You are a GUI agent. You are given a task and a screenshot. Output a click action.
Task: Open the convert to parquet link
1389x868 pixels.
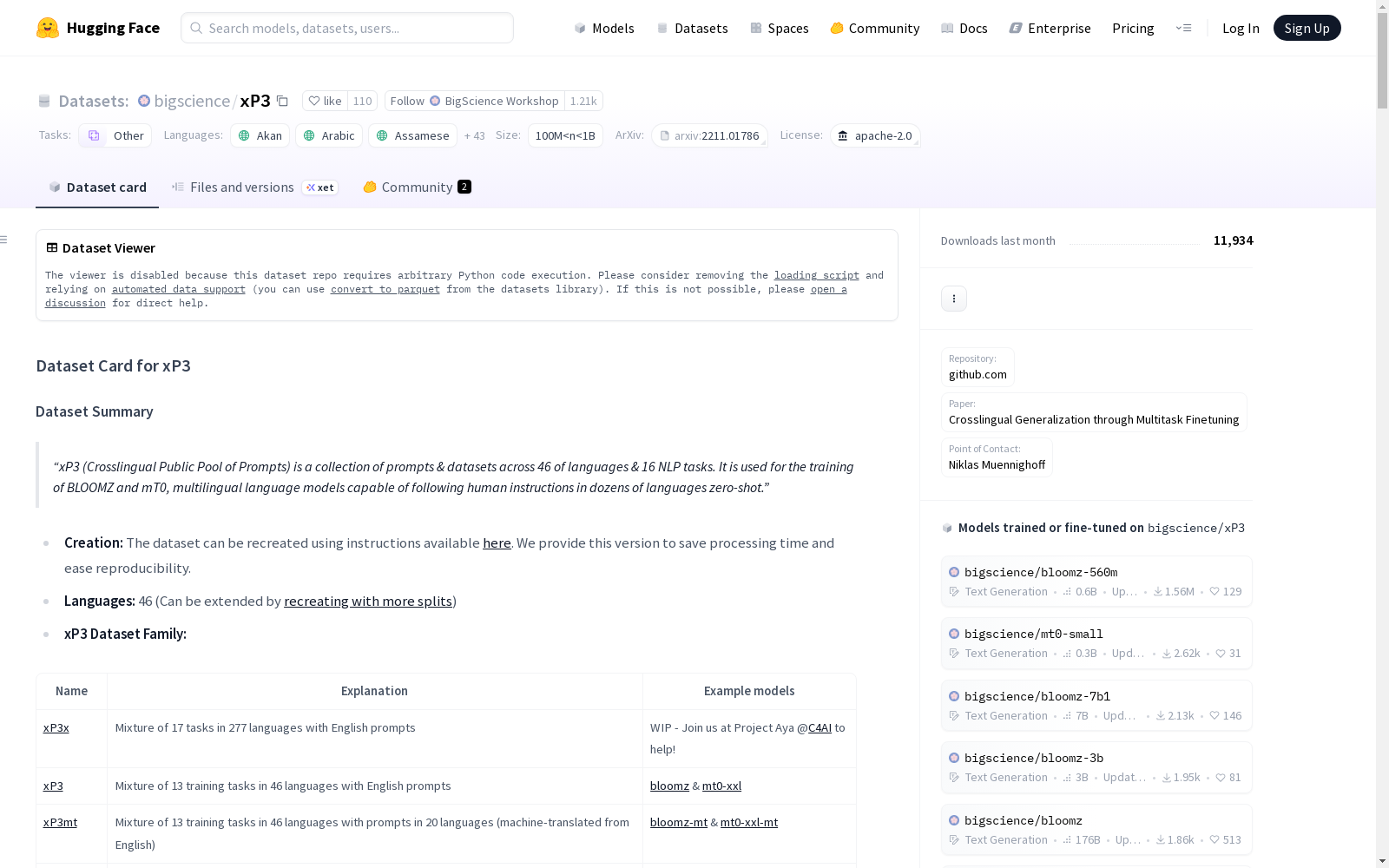point(385,289)
